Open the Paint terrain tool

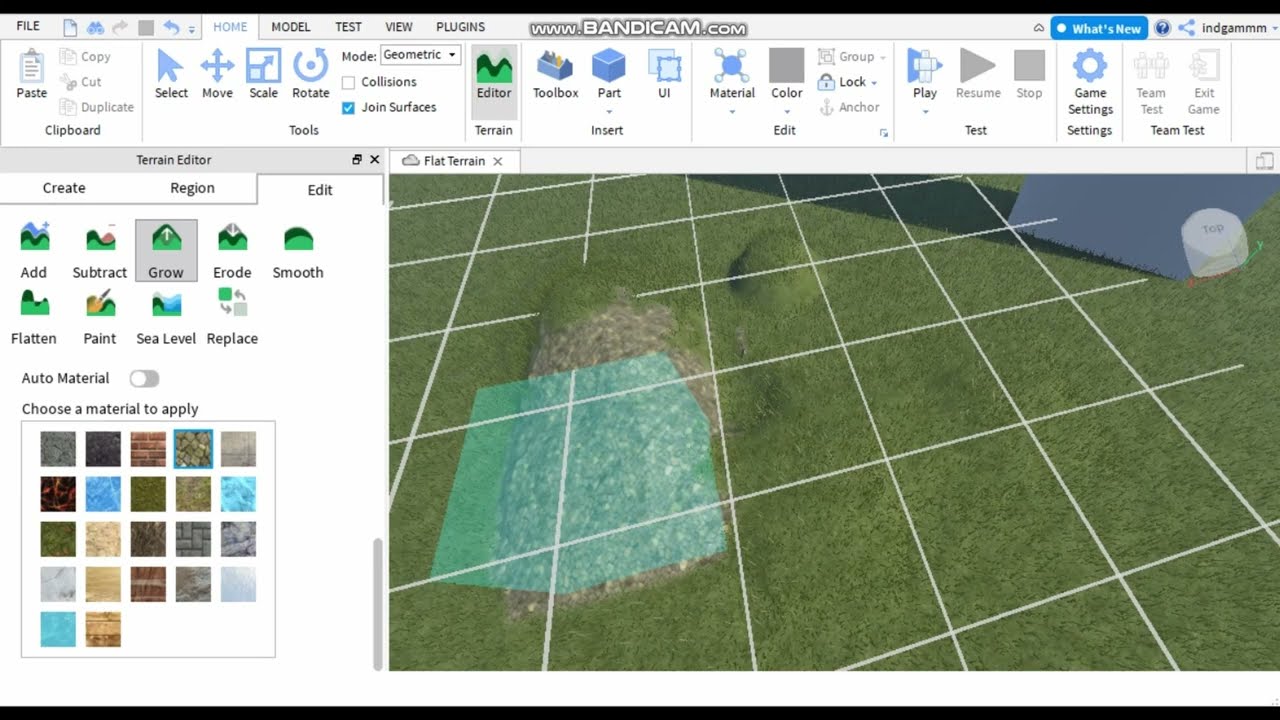click(100, 317)
